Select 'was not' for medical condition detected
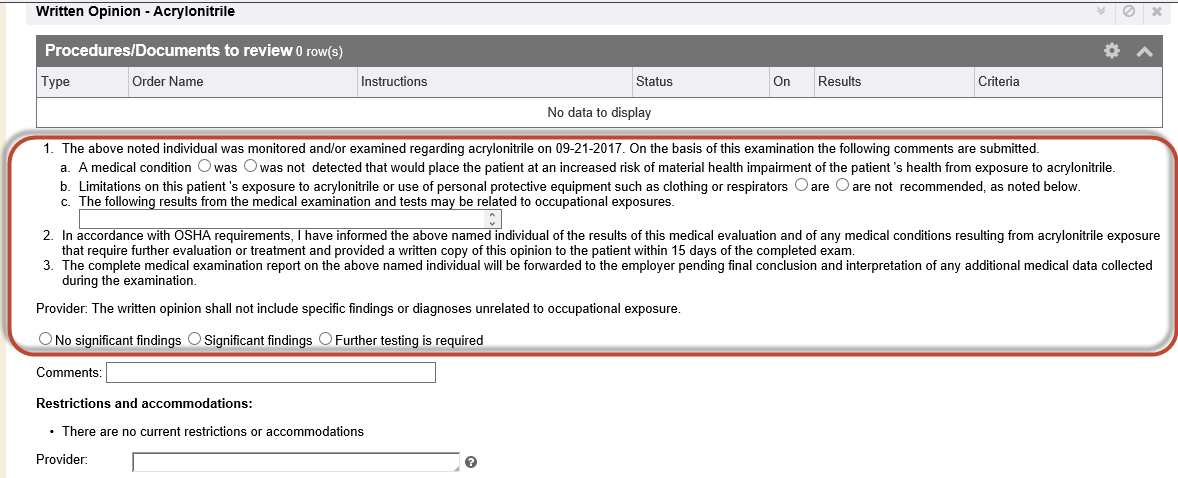 [x=250, y=167]
